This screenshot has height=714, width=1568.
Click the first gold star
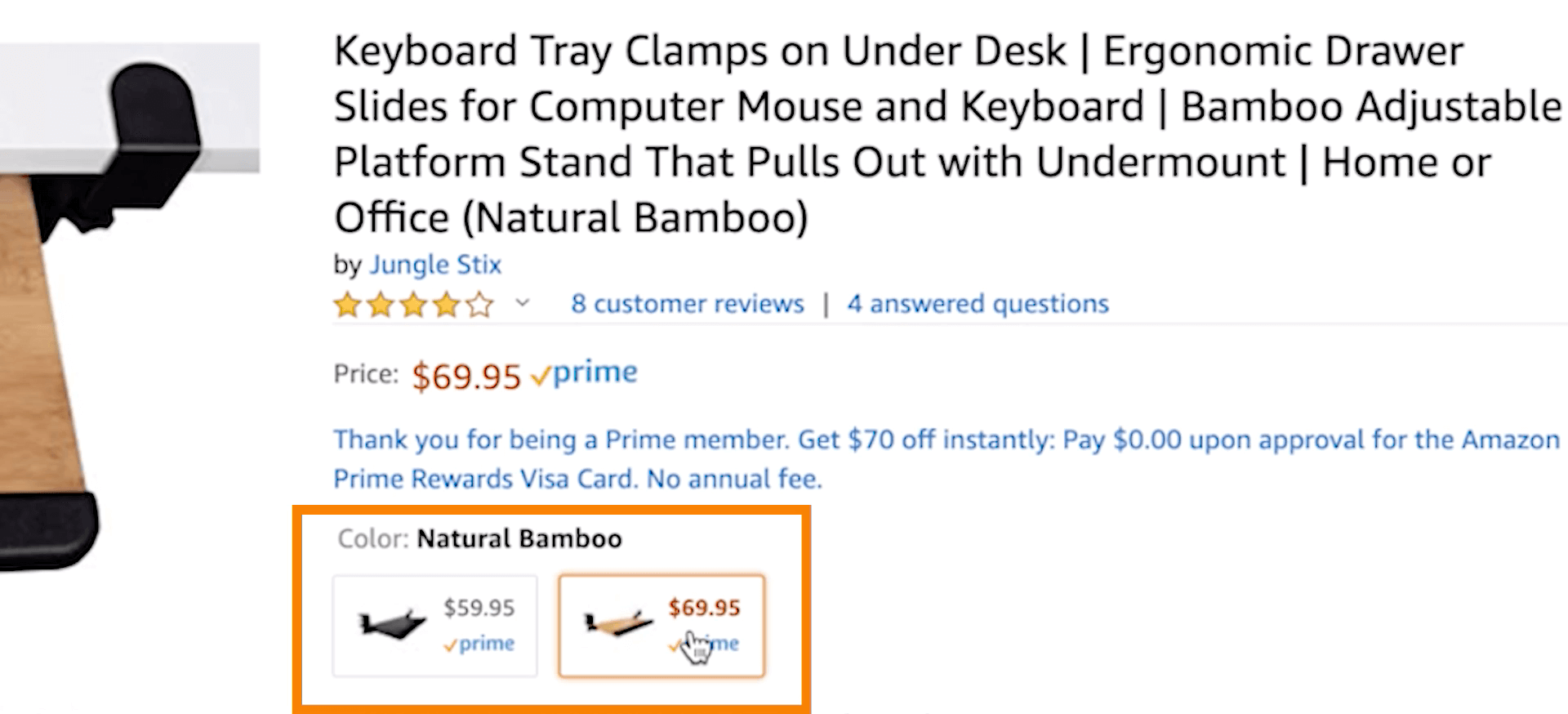click(x=348, y=306)
